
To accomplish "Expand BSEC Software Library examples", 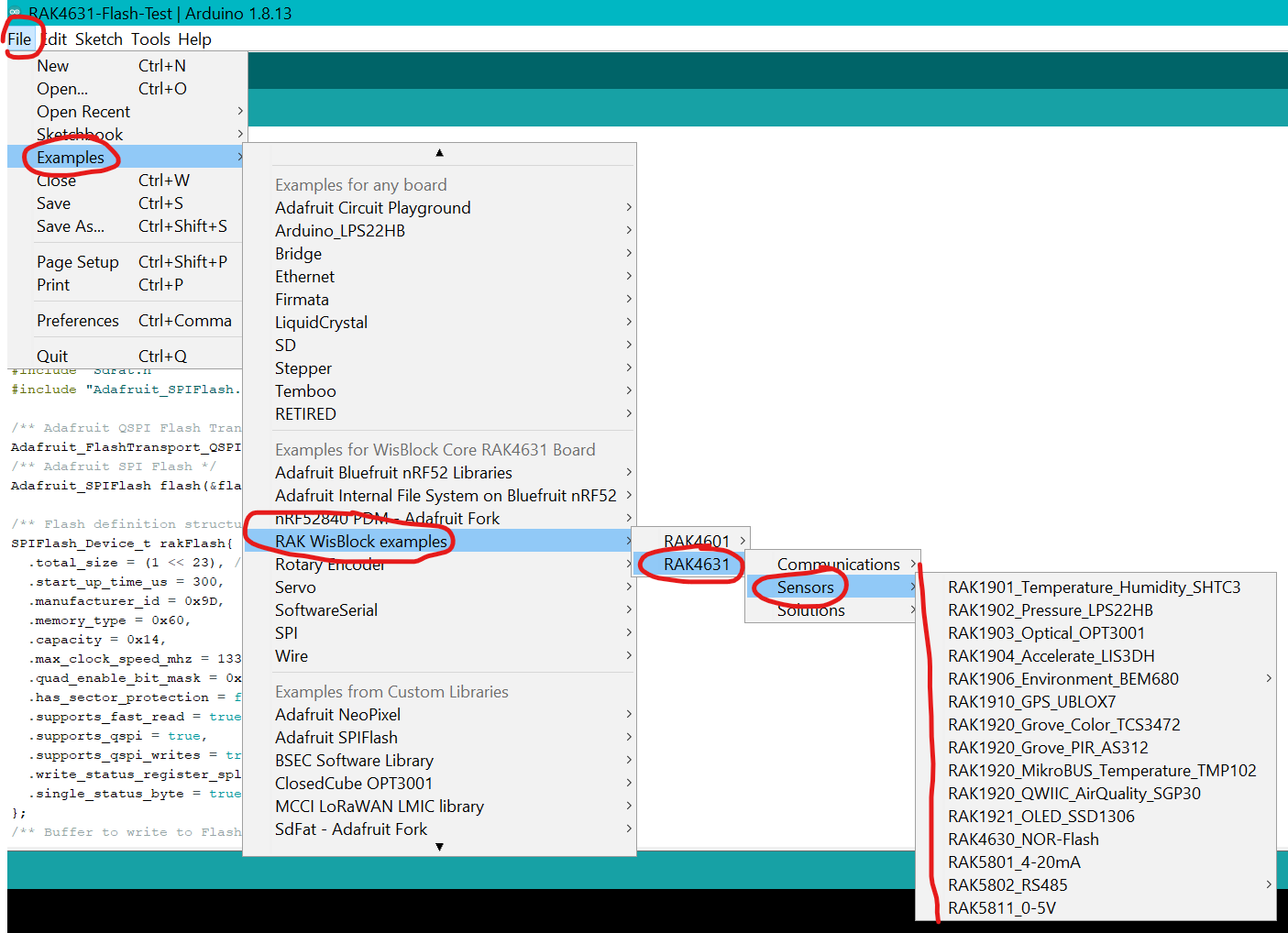I will pos(440,761).
